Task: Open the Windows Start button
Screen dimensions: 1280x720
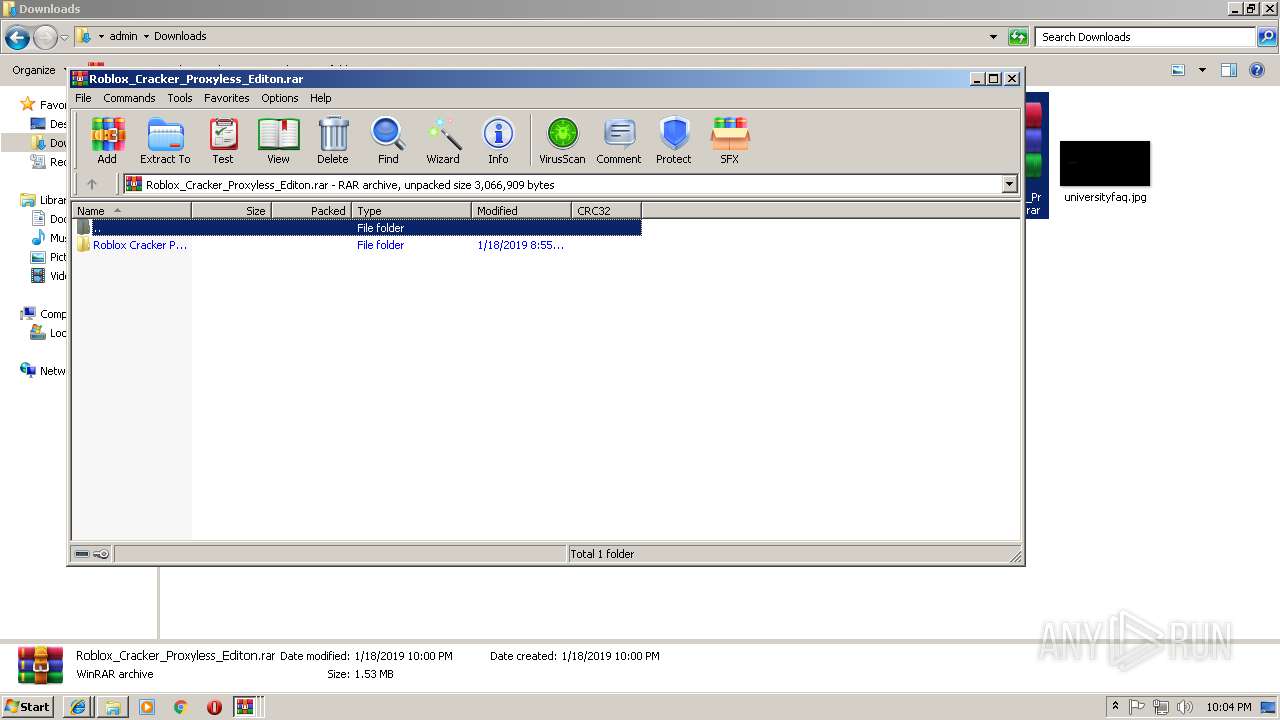Action: point(28,706)
